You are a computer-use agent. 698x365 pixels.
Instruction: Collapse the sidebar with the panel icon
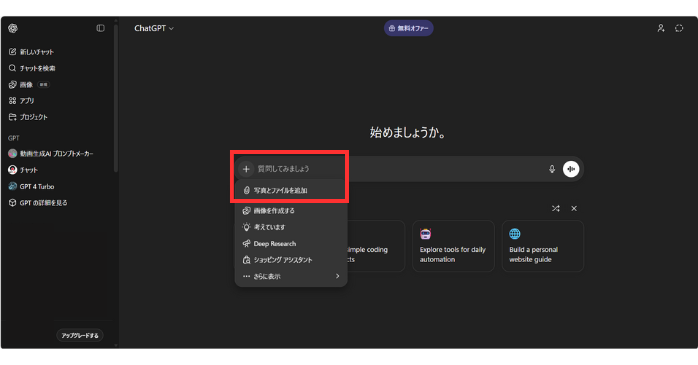101,28
